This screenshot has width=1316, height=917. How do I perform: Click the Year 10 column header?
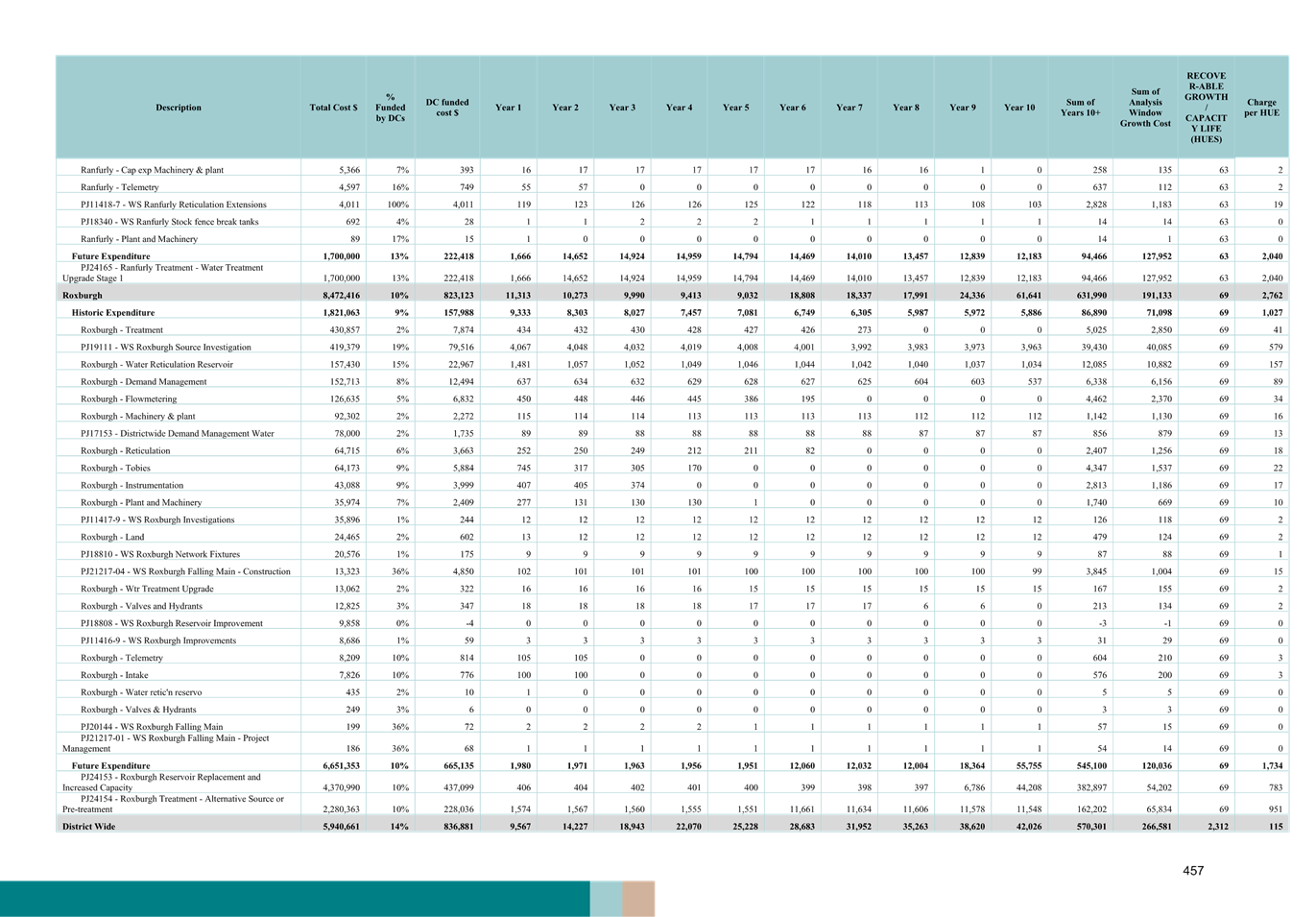[1019, 108]
